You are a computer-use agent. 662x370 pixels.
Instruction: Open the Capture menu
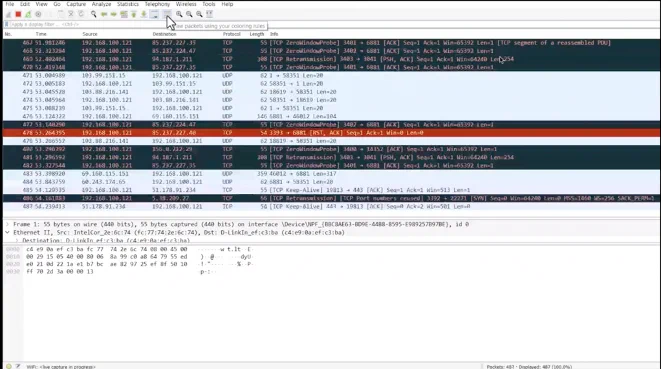76,4
